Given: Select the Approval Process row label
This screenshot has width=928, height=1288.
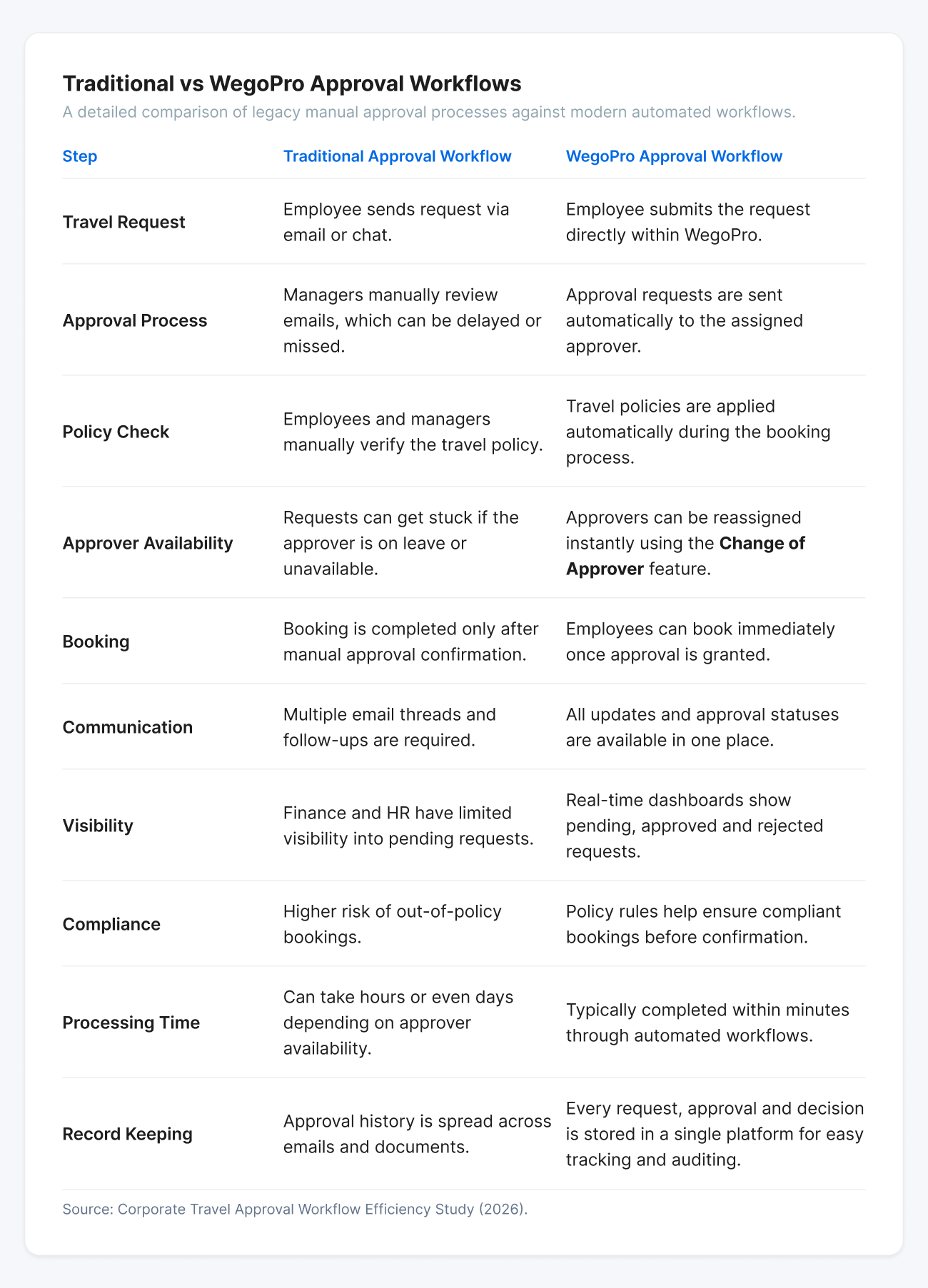Looking at the screenshot, I should [x=135, y=320].
